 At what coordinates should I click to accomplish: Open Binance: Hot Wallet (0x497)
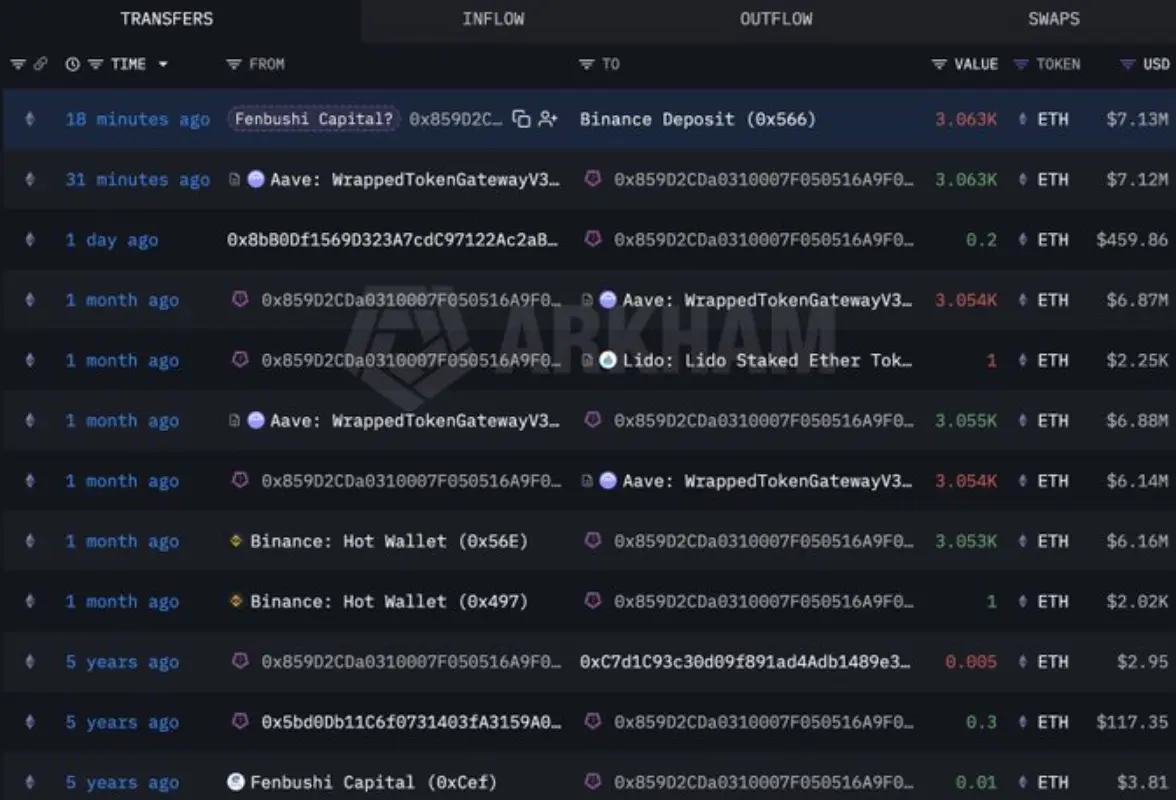click(388, 601)
